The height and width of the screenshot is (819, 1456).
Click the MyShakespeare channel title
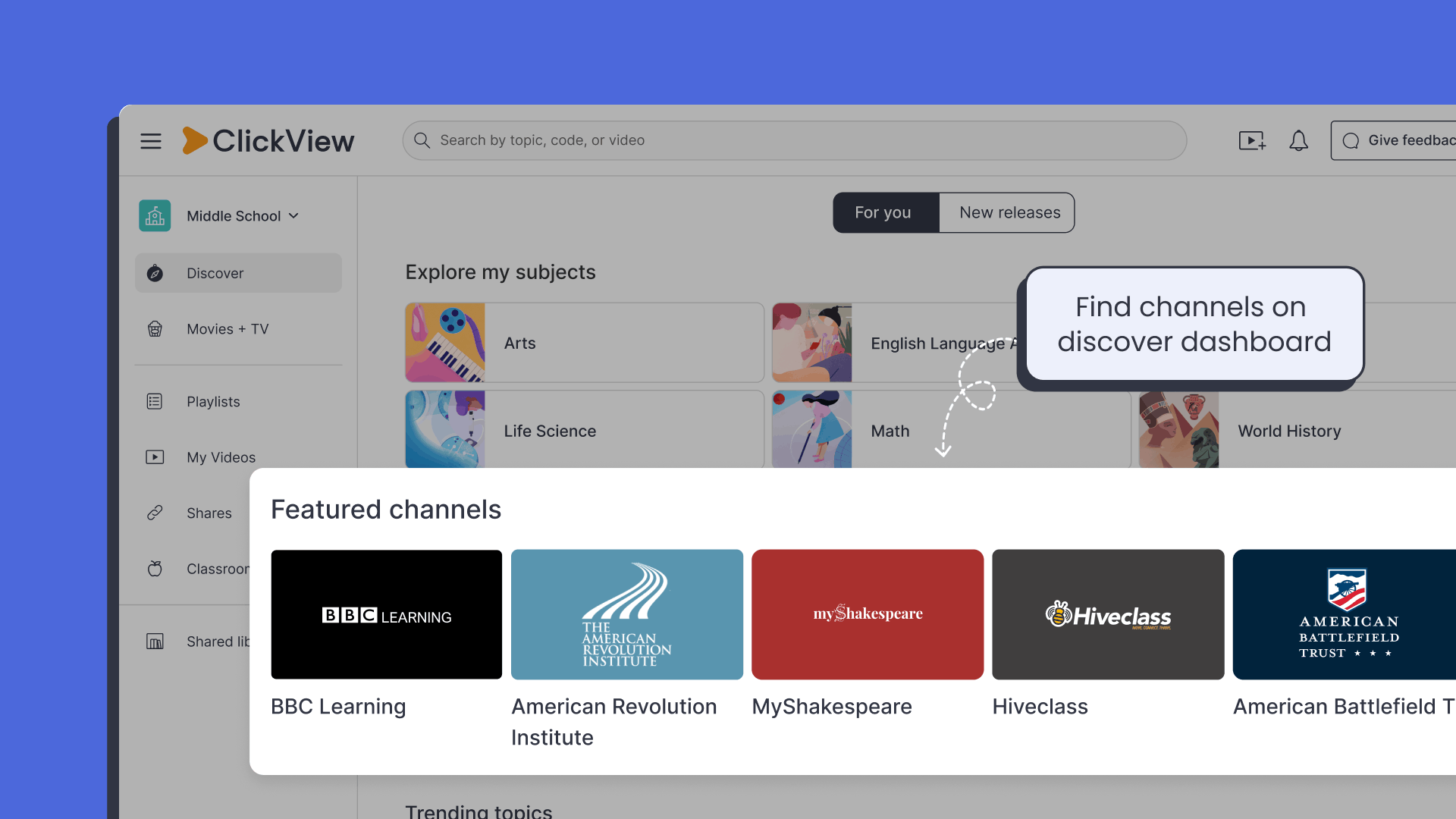pos(832,707)
